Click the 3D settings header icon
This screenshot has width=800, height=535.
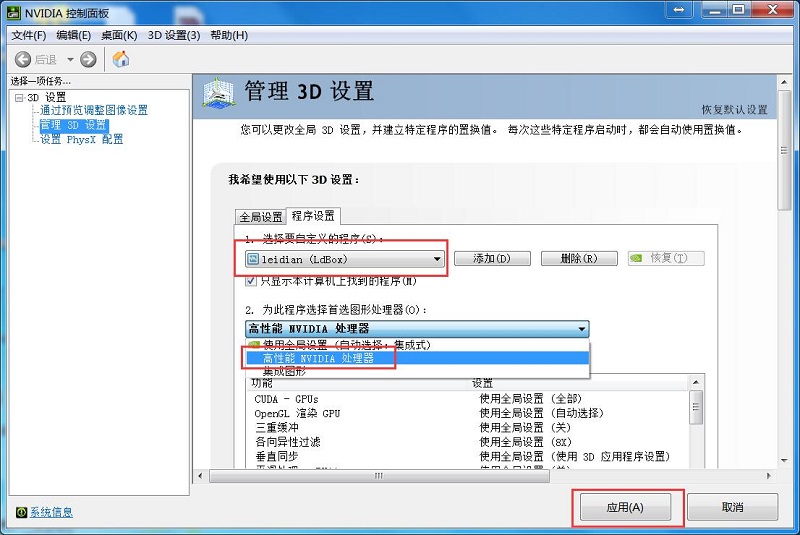point(218,93)
